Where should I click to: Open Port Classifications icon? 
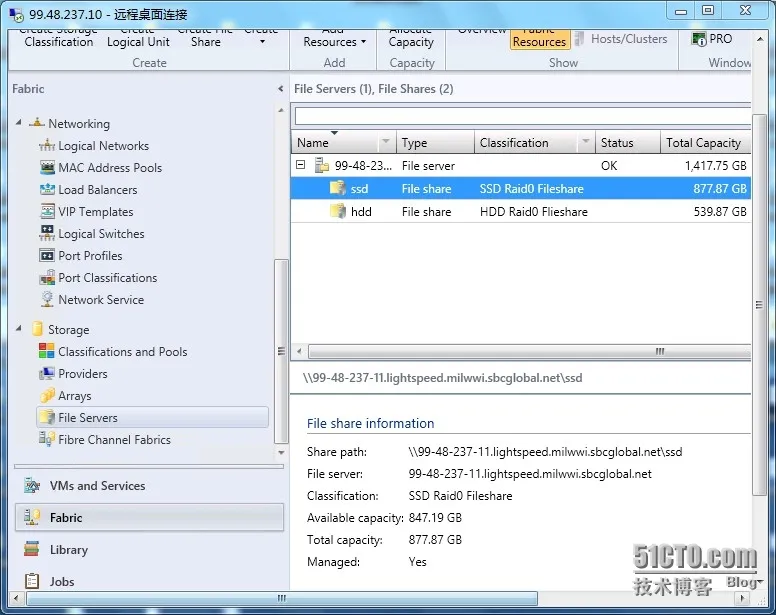(x=47, y=278)
